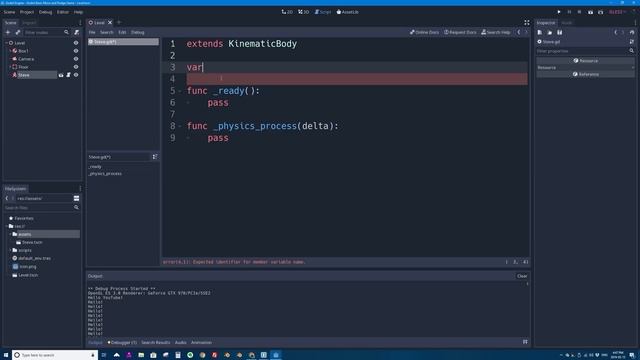The height and width of the screenshot is (360, 640).
Task: Collapse the res:// folder tree
Action: (7, 226)
